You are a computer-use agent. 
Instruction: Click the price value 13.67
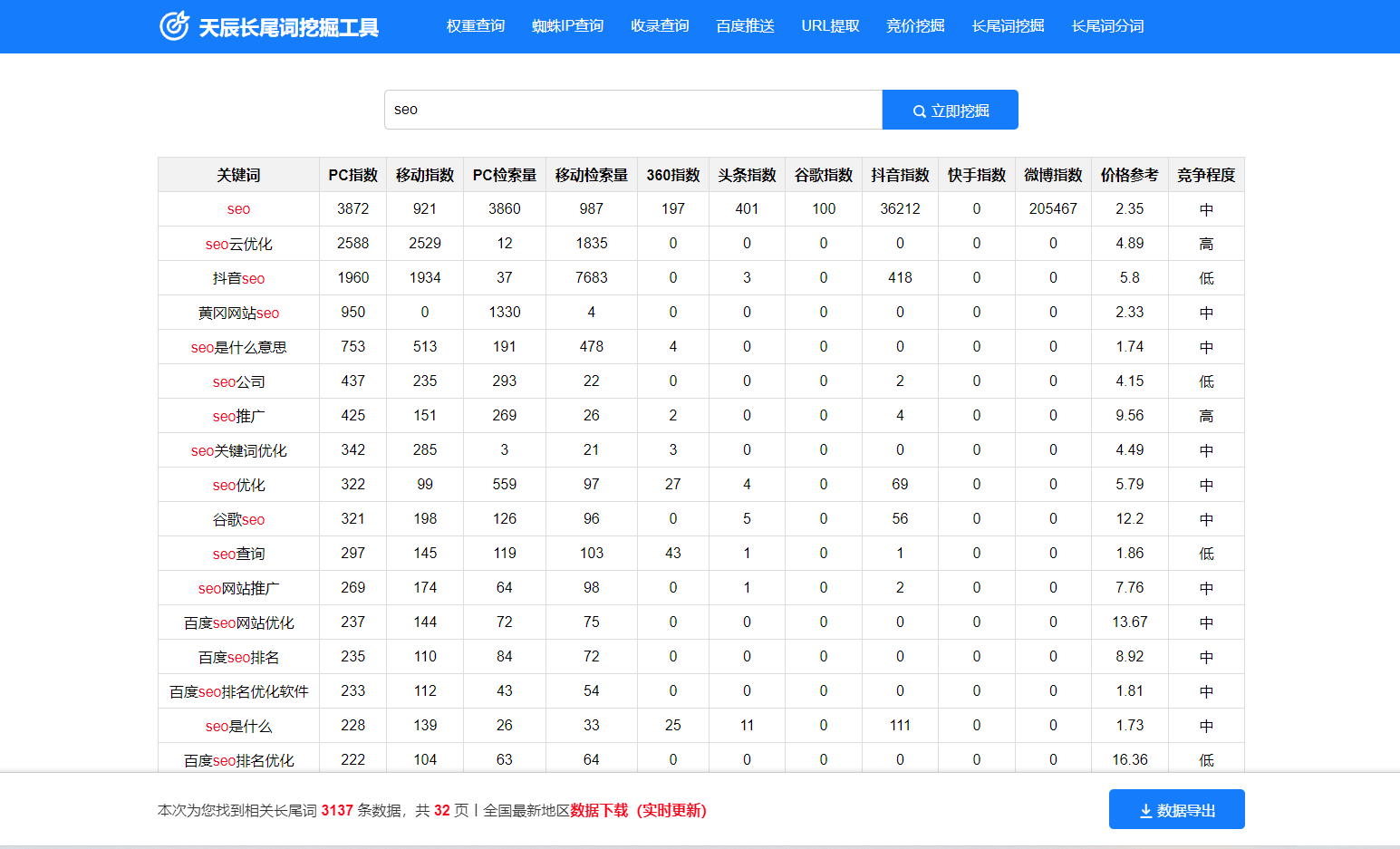coord(1130,622)
